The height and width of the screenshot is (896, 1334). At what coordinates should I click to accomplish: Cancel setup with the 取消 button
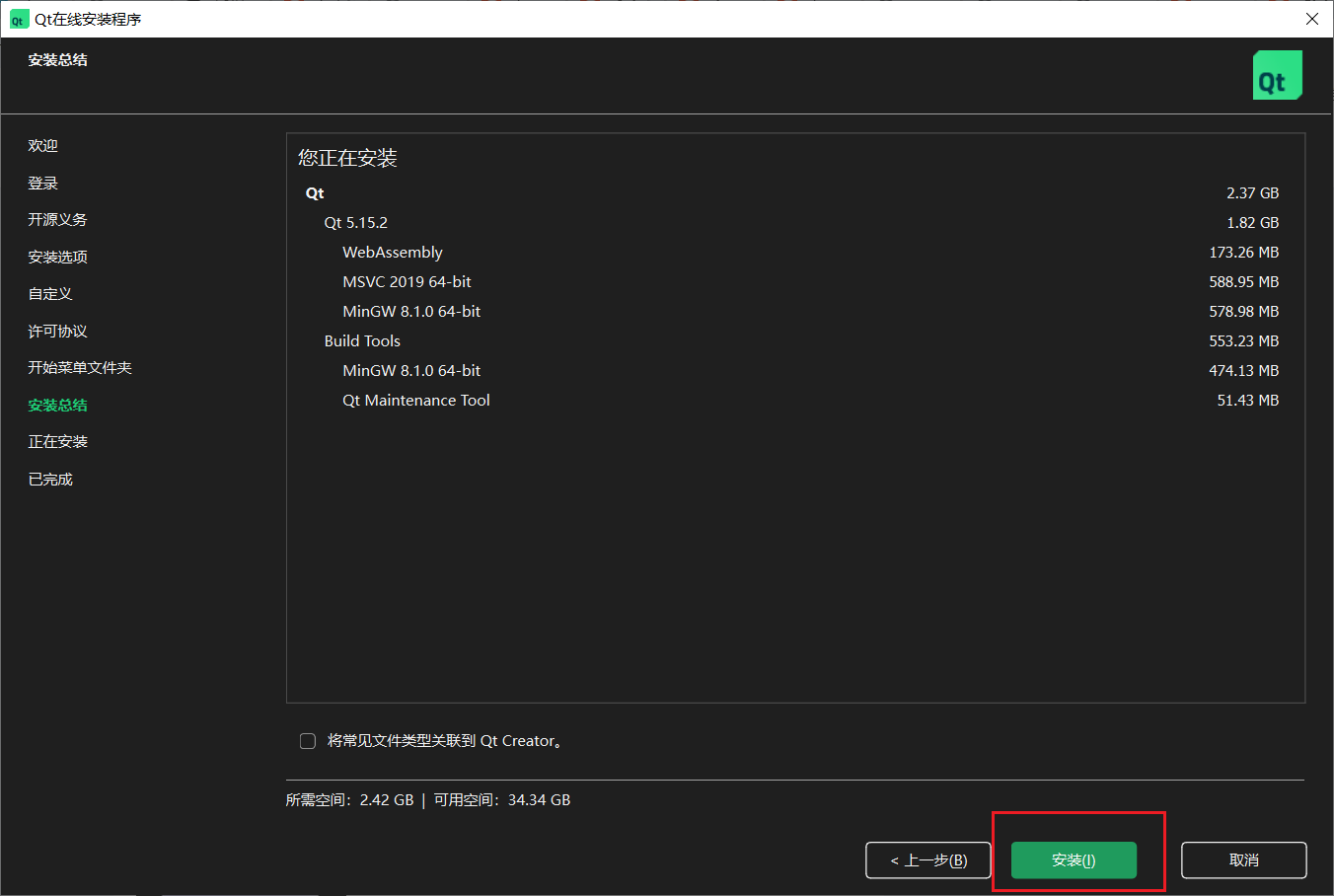(1243, 860)
